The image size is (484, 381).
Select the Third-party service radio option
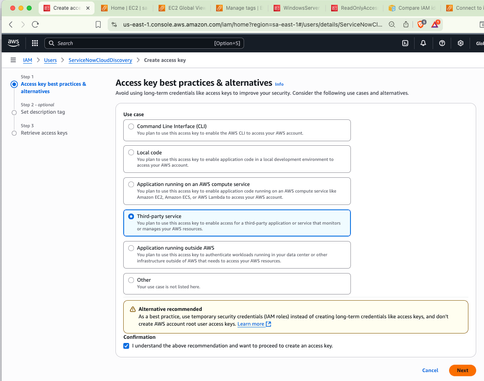(131, 216)
